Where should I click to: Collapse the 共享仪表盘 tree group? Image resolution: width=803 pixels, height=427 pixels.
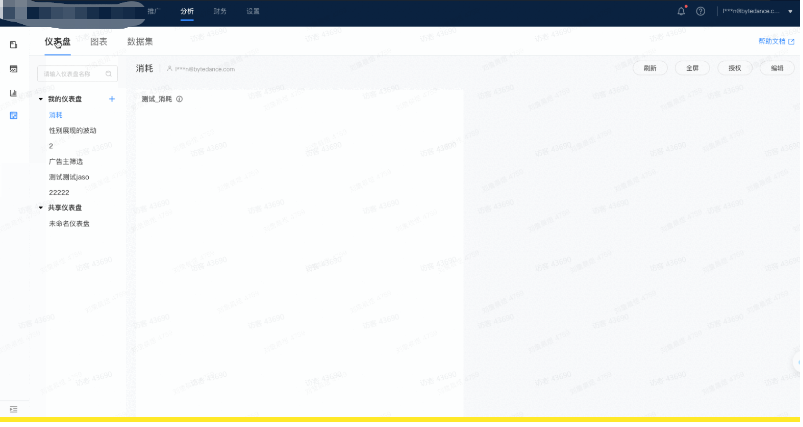click(41, 208)
